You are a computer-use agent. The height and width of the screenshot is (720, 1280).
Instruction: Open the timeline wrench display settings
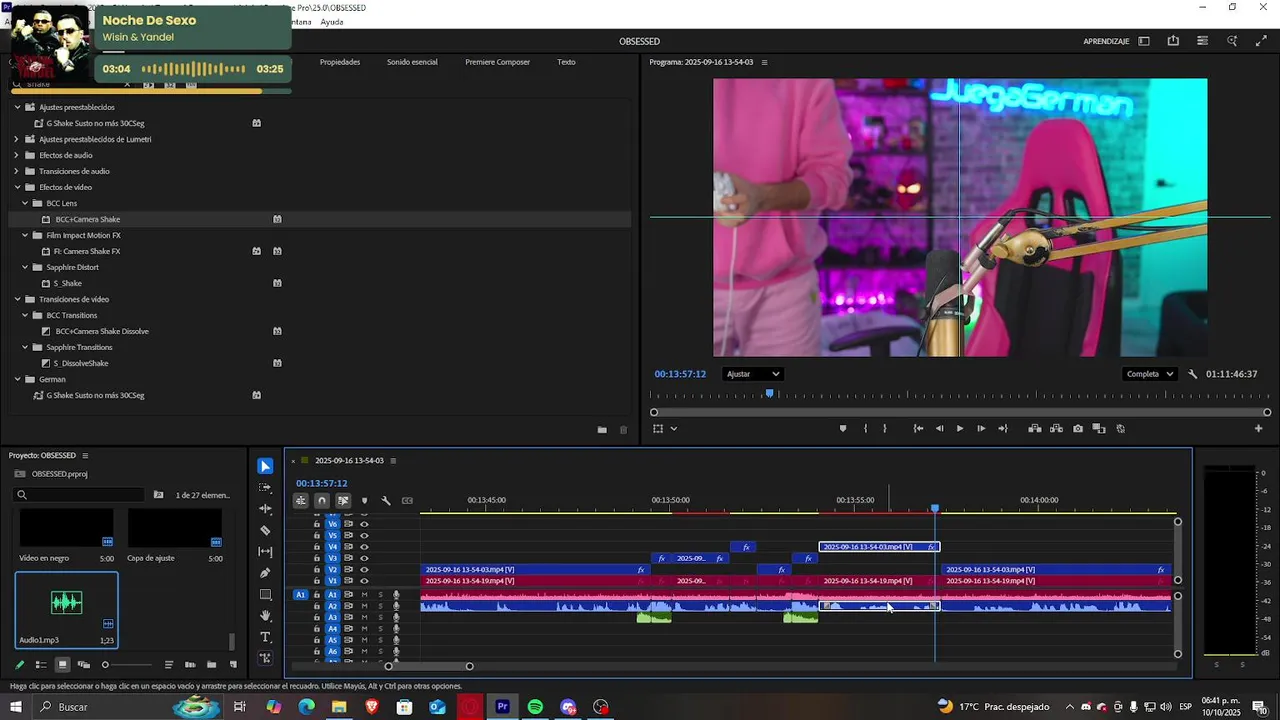(x=386, y=500)
